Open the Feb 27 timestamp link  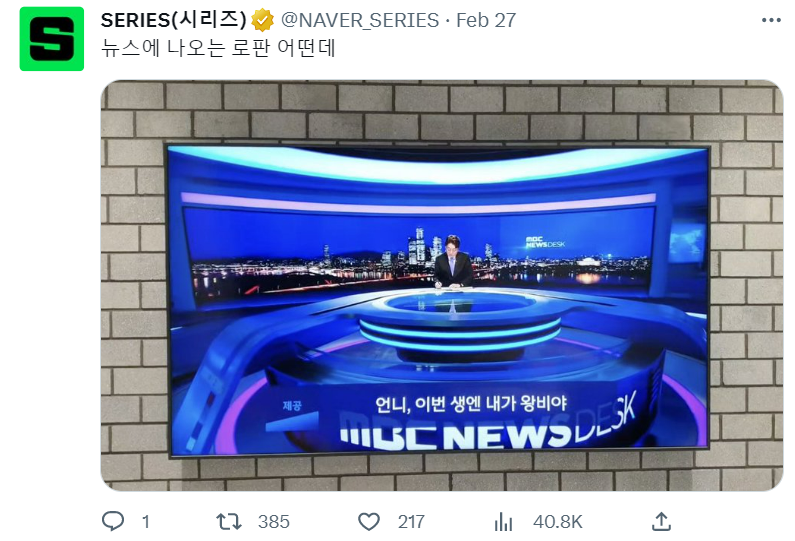pyautogui.click(x=486, y=20)
